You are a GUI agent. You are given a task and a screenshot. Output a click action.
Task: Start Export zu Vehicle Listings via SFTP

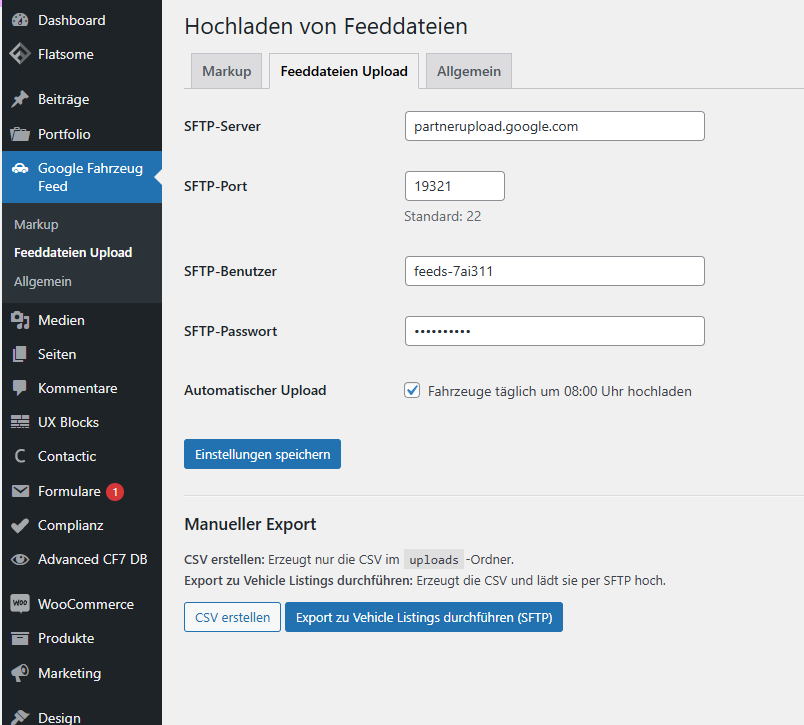pyautogui.click(x=424, y=617)
